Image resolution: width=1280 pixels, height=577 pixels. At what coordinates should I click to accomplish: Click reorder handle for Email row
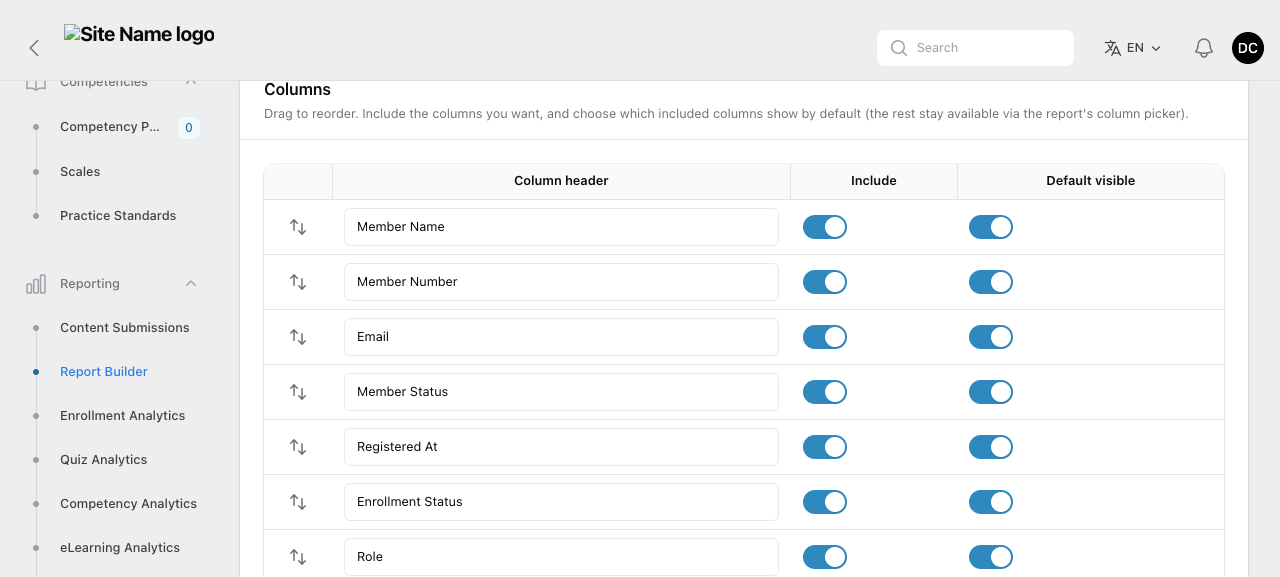pyautogui.click(x=298, y=337)
